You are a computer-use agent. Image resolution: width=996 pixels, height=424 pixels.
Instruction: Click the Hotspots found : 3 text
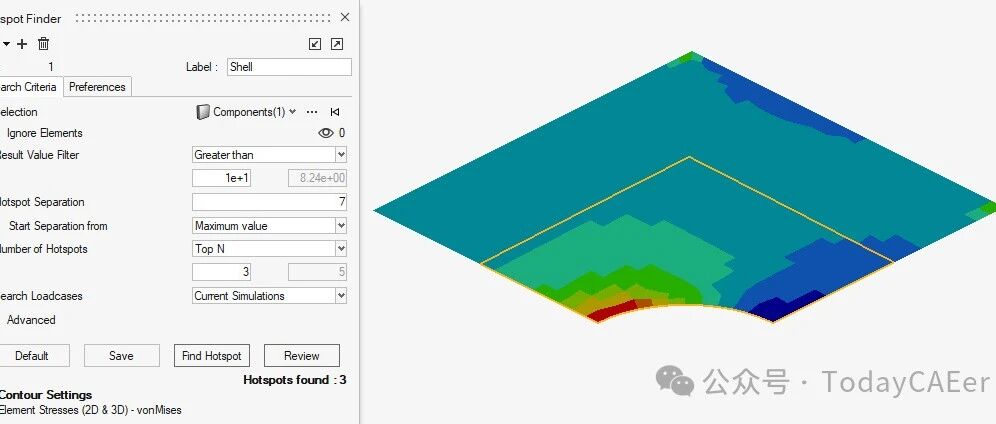pyautogui.click(x=295, y=380)
